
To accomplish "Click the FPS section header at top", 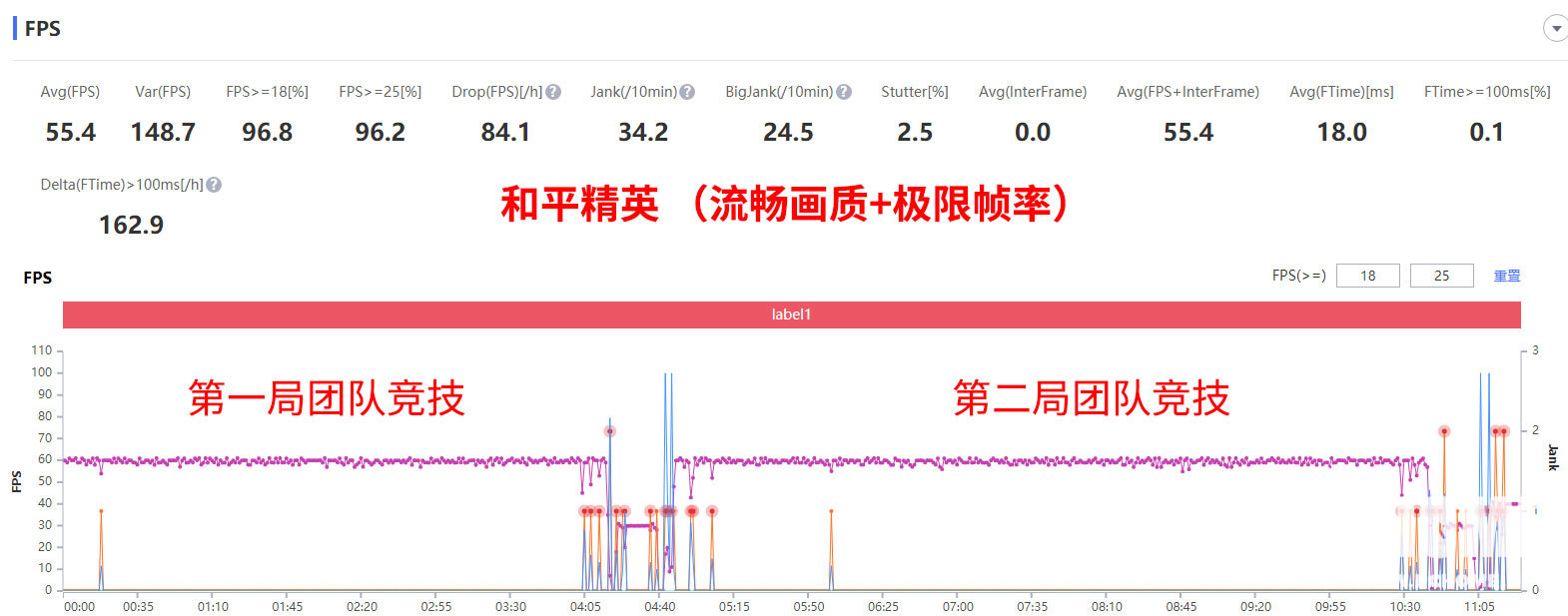I will (x=42, y=29).
